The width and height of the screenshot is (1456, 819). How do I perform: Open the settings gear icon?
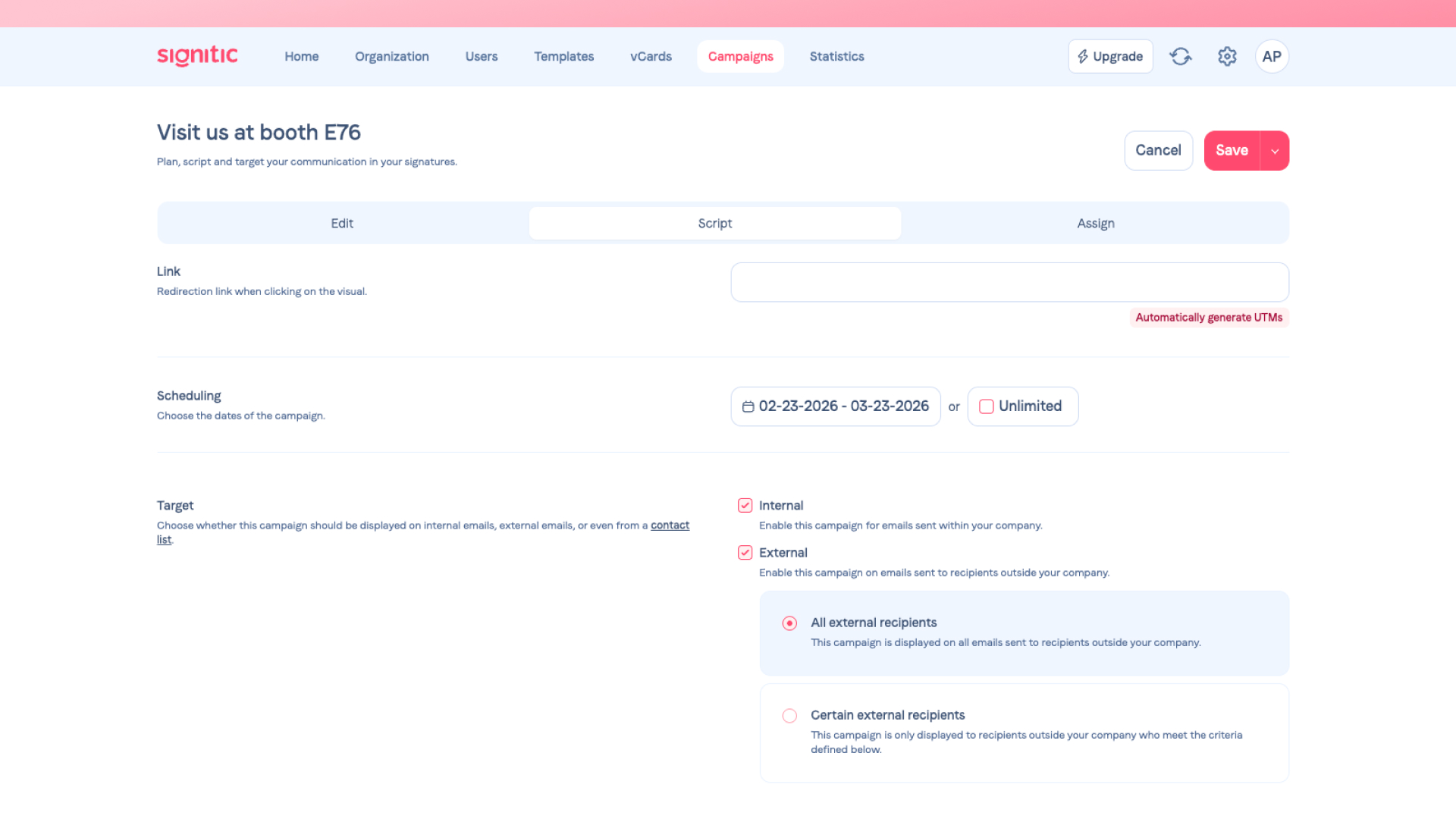click(x=1227, y=56)
